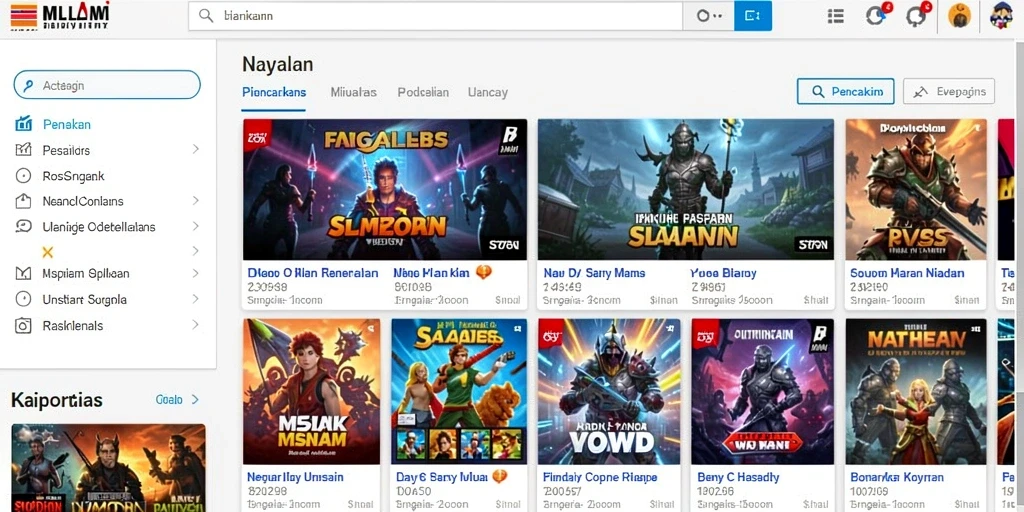This screenshot has height=512, width=1024.
Task: Open the 'Neguar llay Unisain' title
Action: 295,477
